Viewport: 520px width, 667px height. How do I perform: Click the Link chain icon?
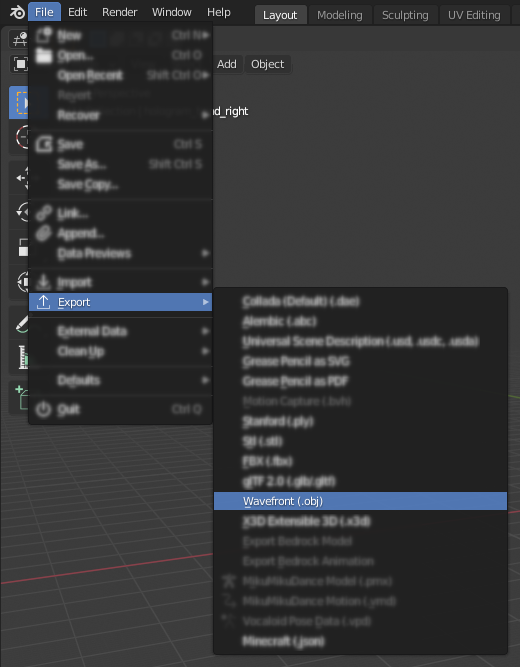coord(43,213)
